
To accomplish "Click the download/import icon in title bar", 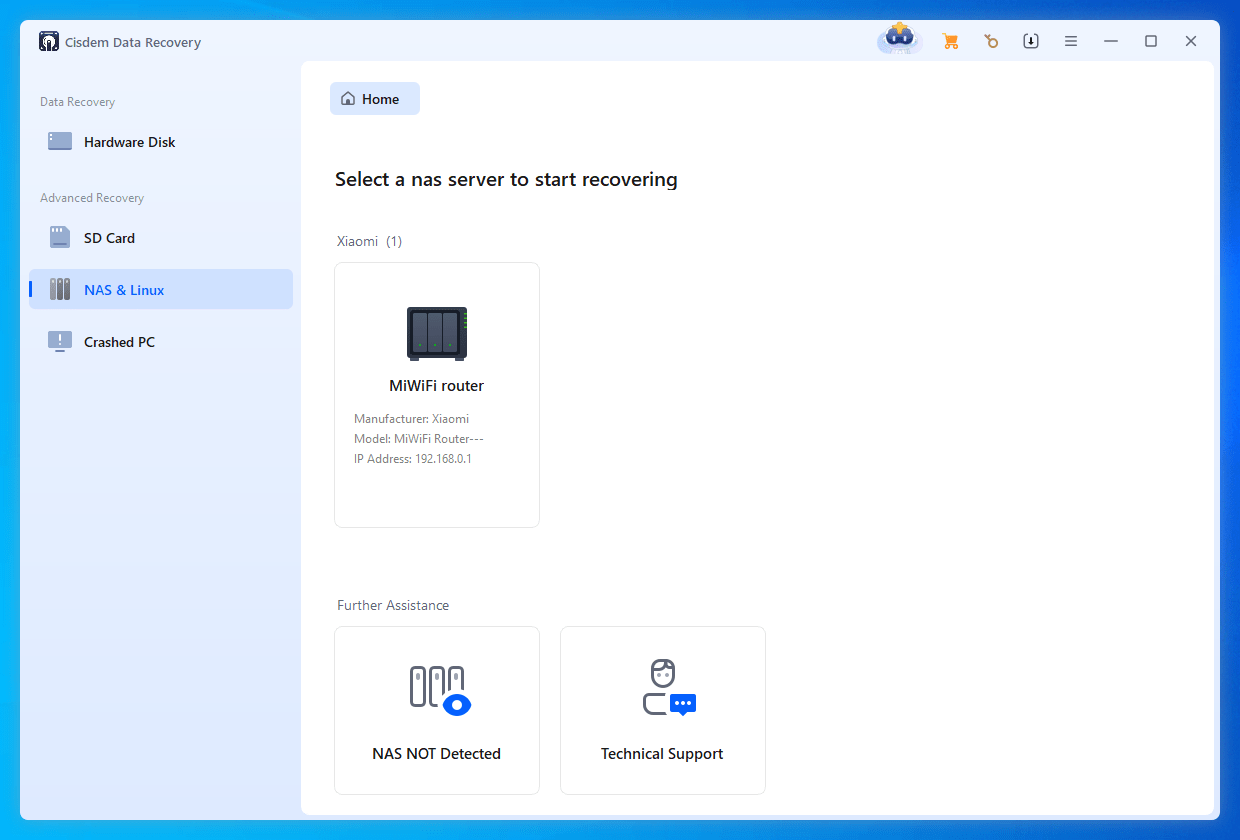I will pyautogui.click(x=1031, y=41).
